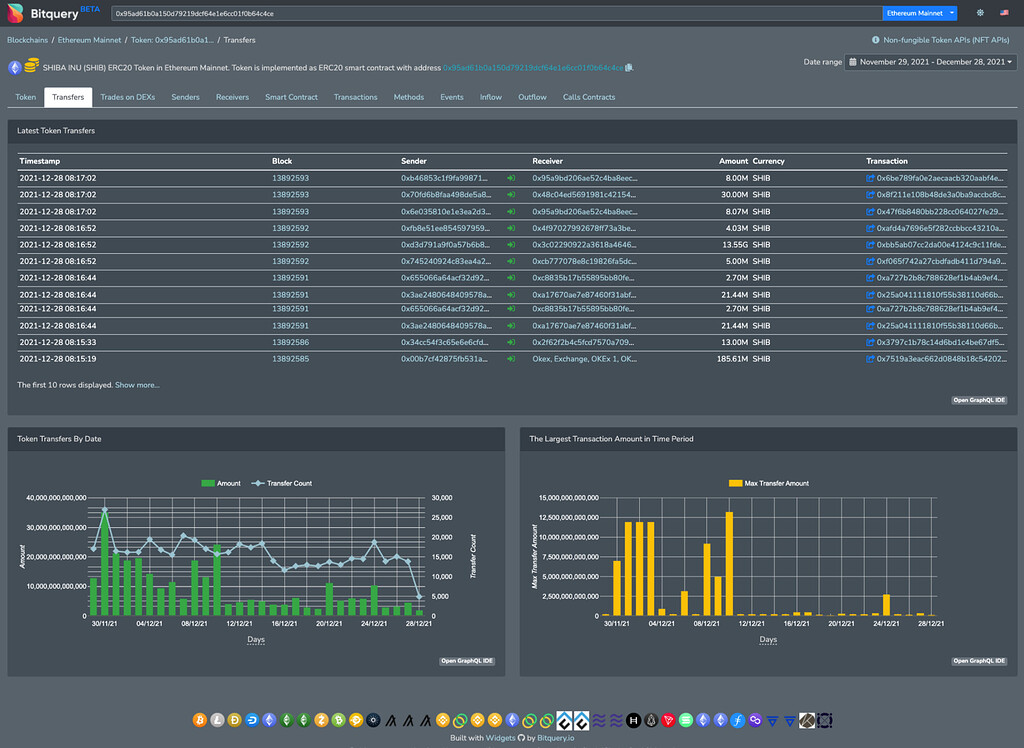The image size is (1024, 748).
Task: Toggle dark mode with the sun icon
Action: (979, 14)
